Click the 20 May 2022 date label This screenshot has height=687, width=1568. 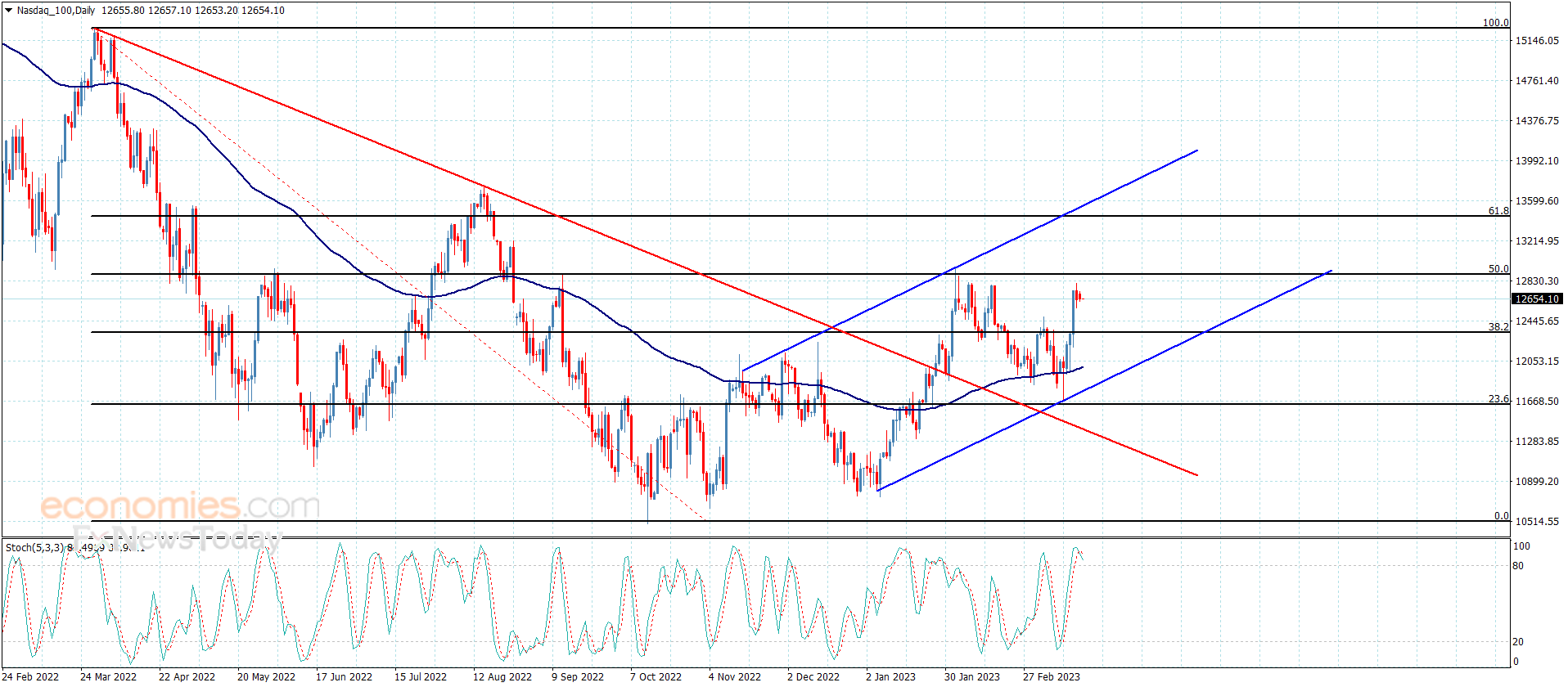(266, 677)
